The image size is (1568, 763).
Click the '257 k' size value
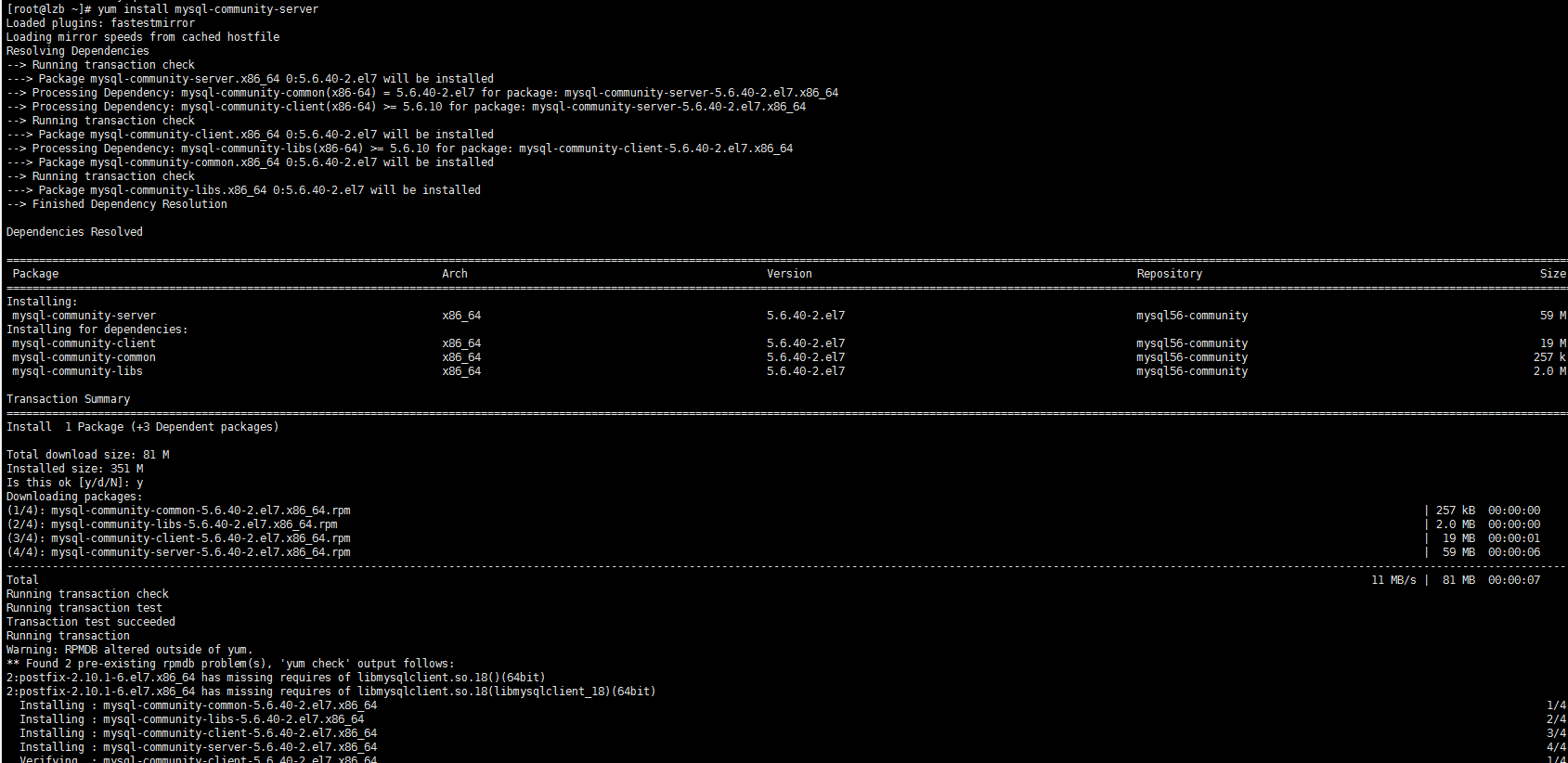(1549, 357)
